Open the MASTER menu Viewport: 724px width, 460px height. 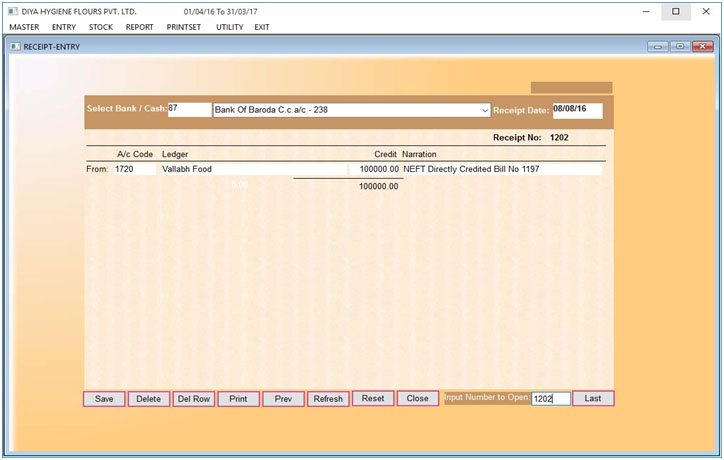point(24,27)
